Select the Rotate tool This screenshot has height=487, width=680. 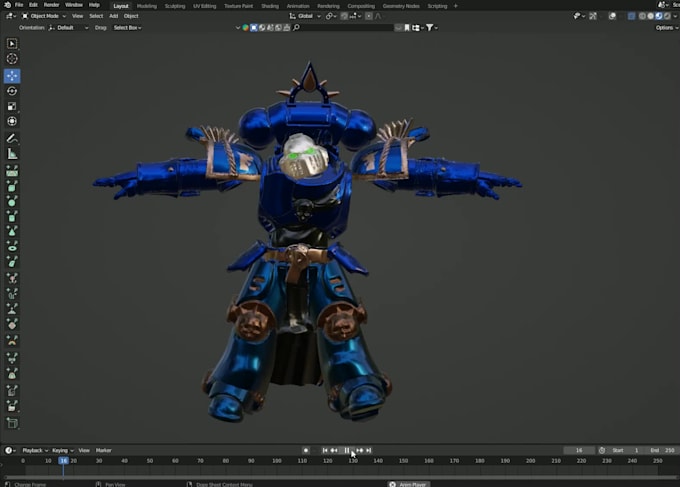pos(12,91)
